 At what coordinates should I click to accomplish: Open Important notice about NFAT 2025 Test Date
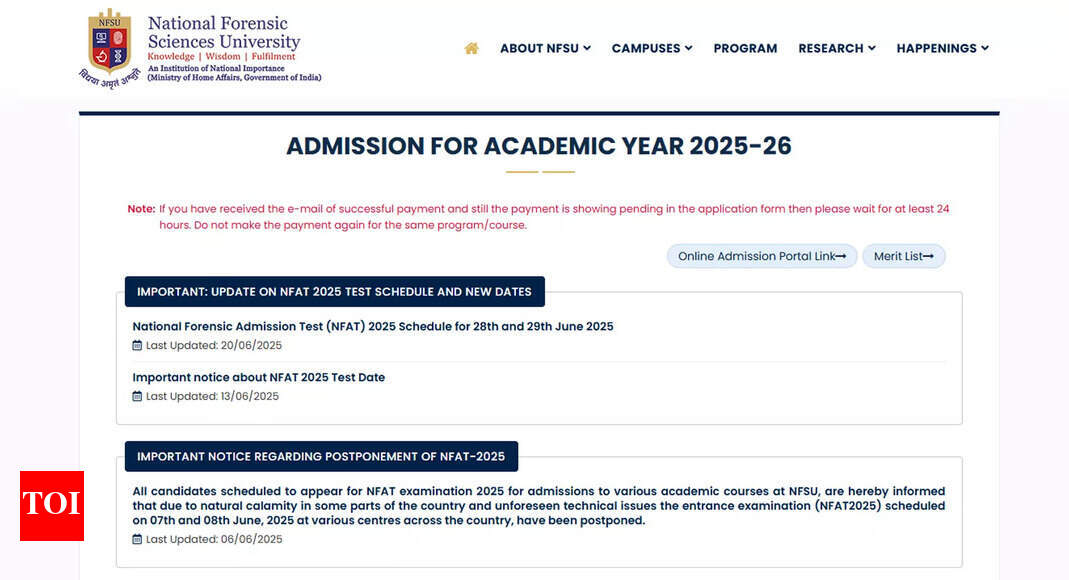[x=258, y=378]
